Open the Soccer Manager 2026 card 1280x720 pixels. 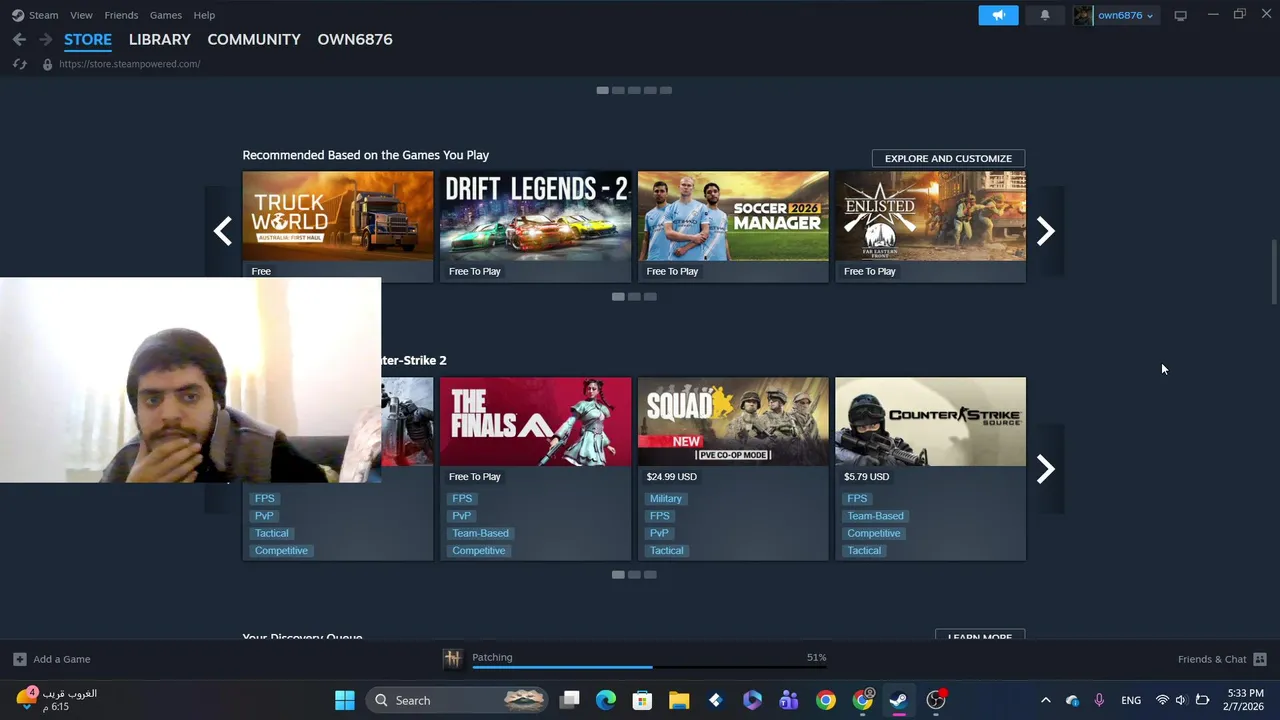733,226
